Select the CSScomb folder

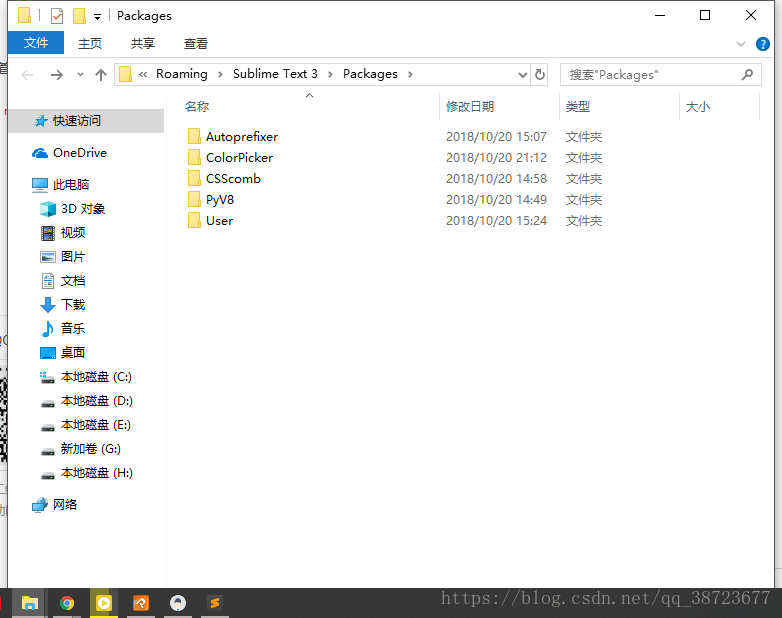[x=233, y=179]
